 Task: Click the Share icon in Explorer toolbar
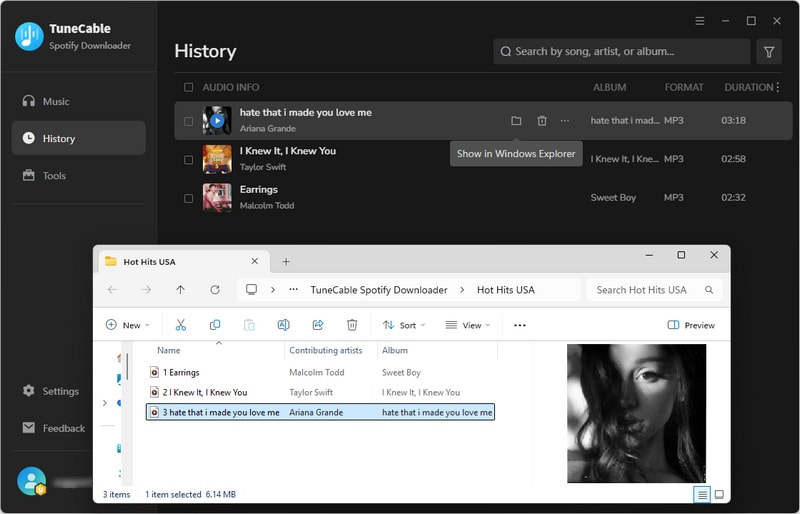coord(318,325)
